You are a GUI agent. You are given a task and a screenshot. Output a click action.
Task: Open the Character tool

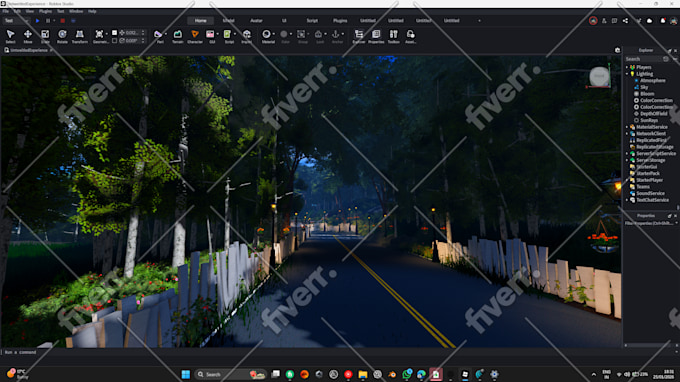point(195,36)
